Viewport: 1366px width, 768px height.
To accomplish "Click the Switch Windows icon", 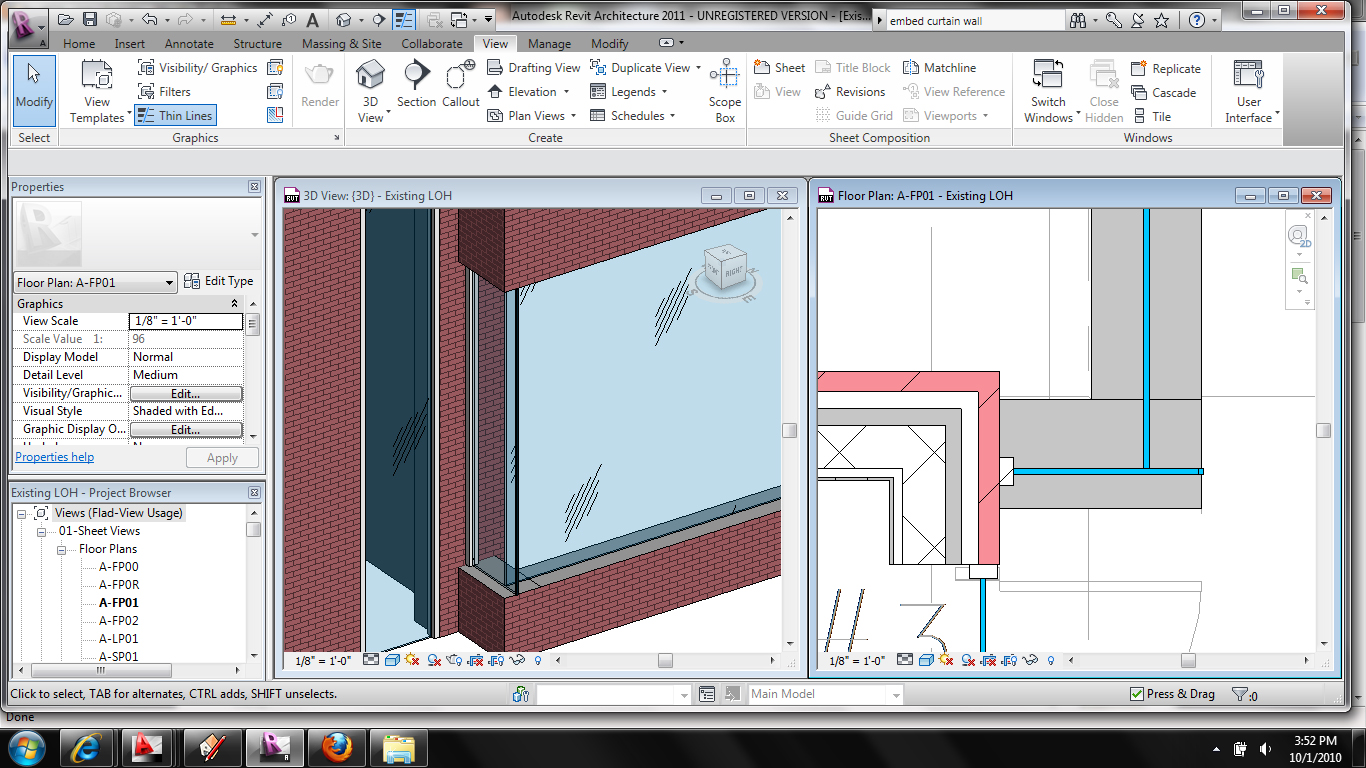I will 1048,77.
